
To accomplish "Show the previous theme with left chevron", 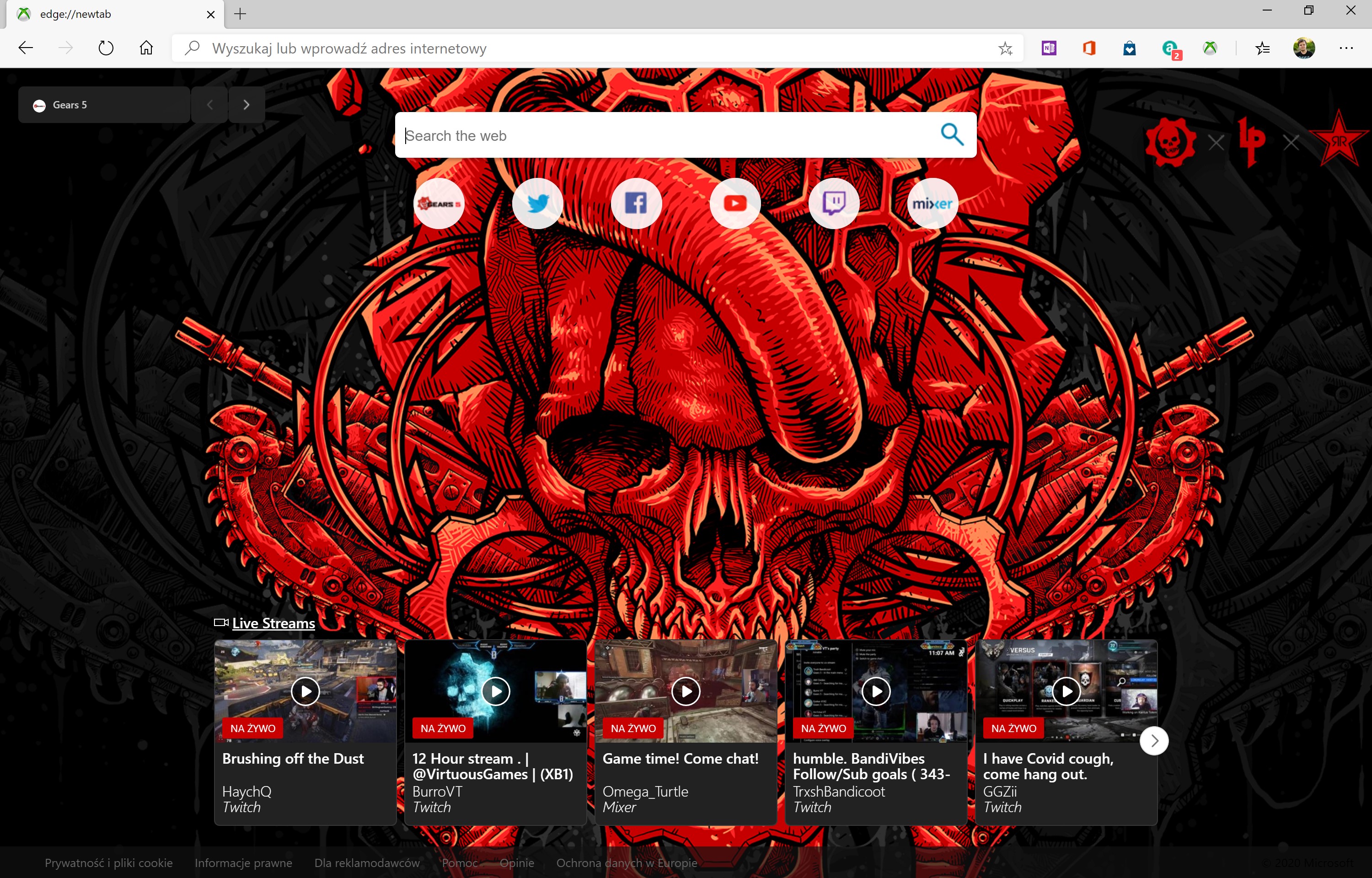I will click(210, 105).
